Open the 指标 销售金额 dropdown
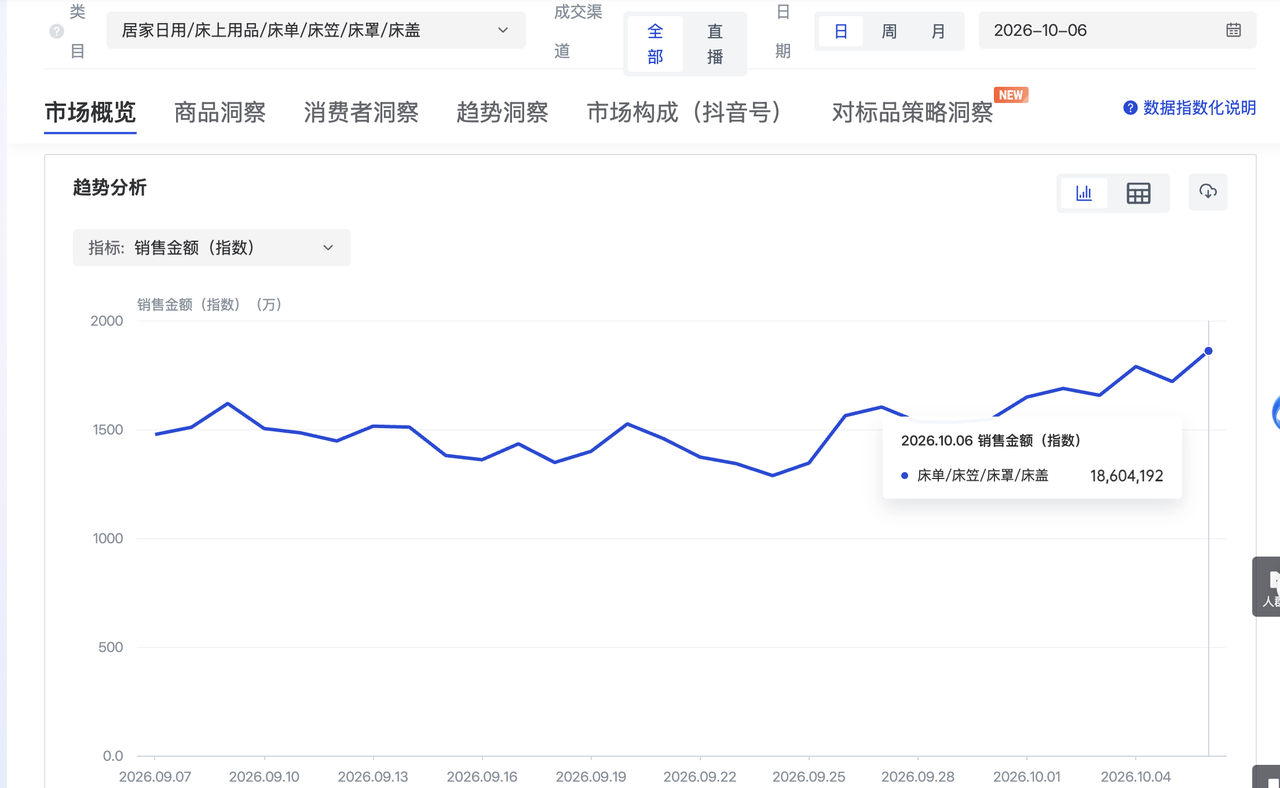The height and width of the screenshot is (788, 1280). click(x=212, y=248)
